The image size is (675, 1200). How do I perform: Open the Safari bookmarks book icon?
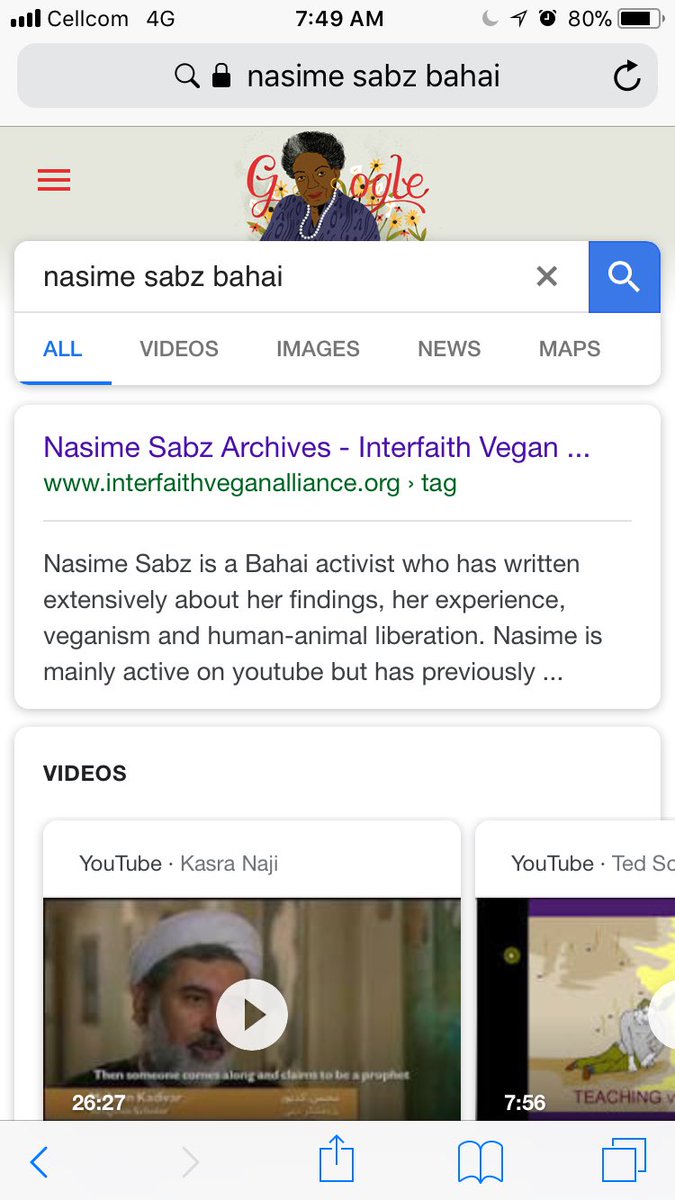pyautogui.click(x=480, y=1163)
